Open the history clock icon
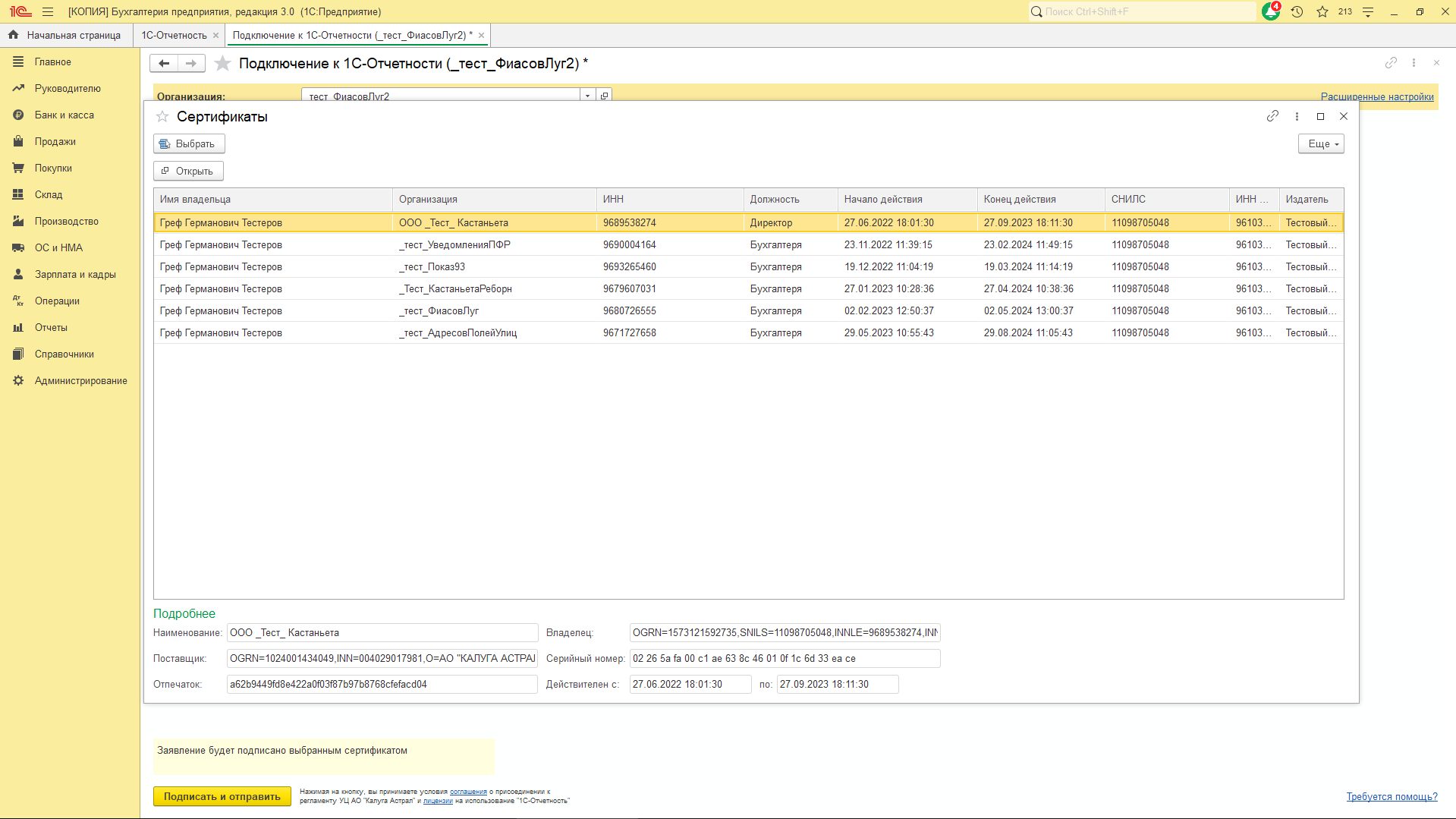Image resolution: width=1456 pixels, height=819 pixels. (1297, 11)
